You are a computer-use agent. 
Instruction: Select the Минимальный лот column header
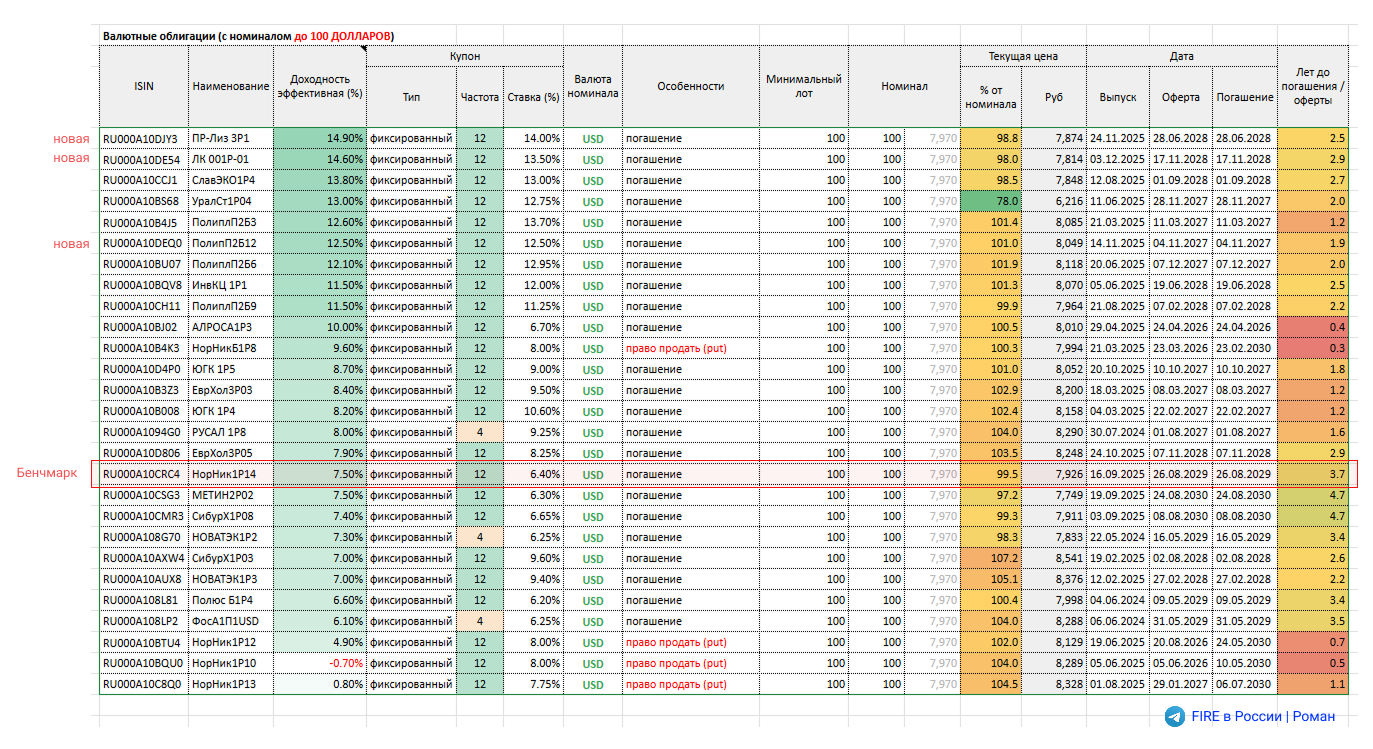point(803,87)
